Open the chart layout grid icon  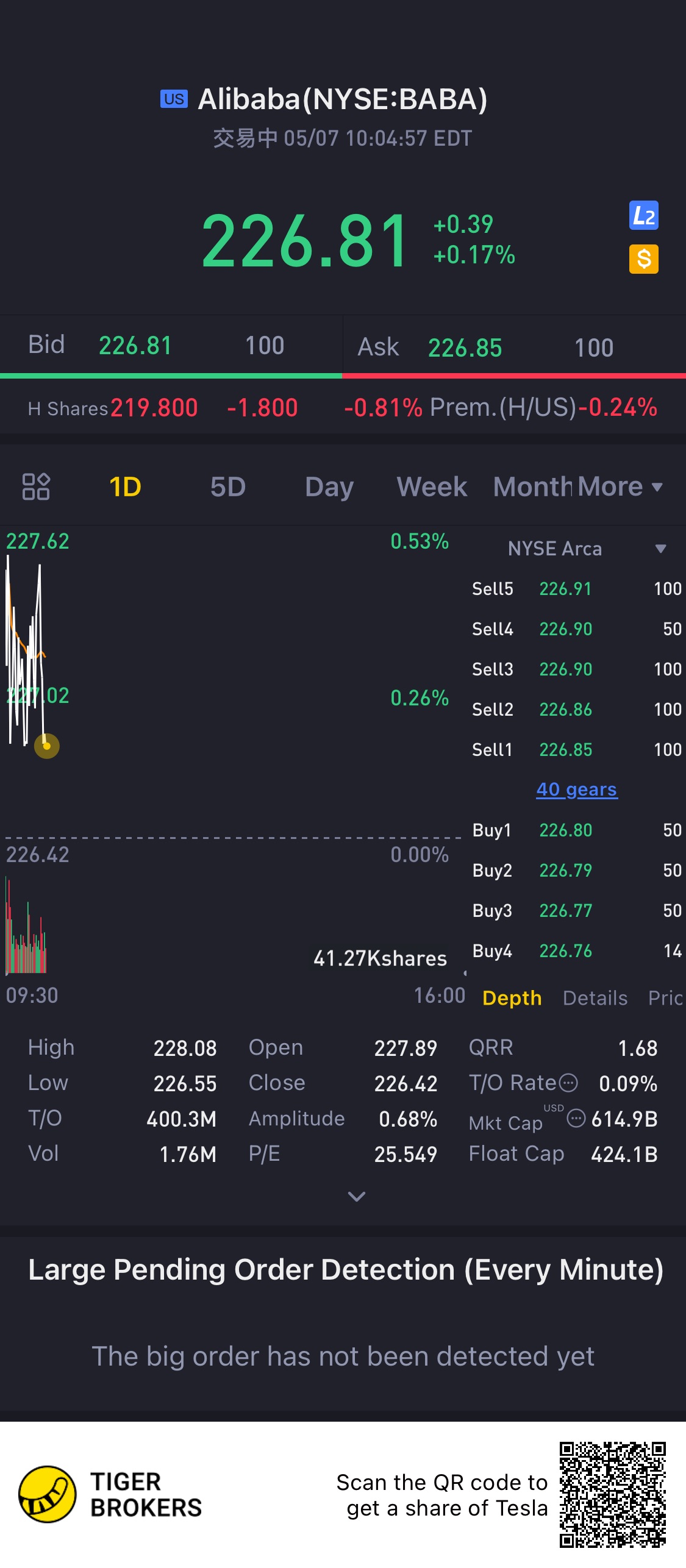tap(36, 486)
